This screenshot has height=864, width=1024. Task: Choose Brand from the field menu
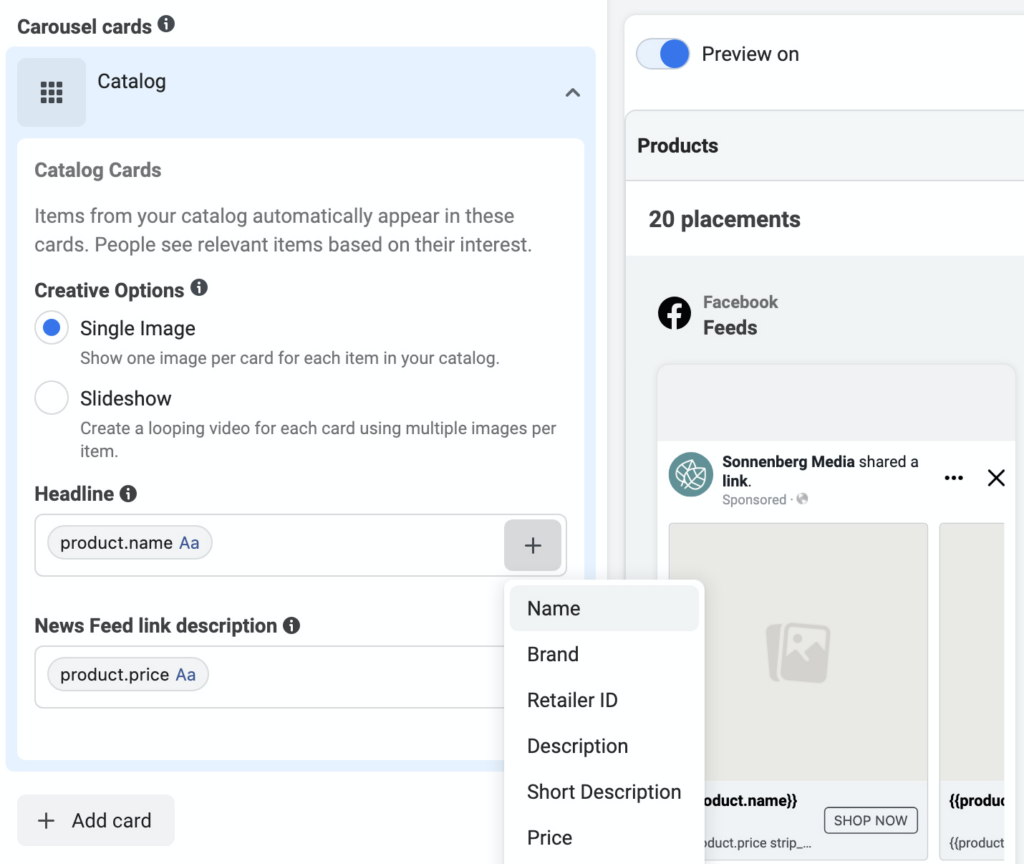coord(552,654)
